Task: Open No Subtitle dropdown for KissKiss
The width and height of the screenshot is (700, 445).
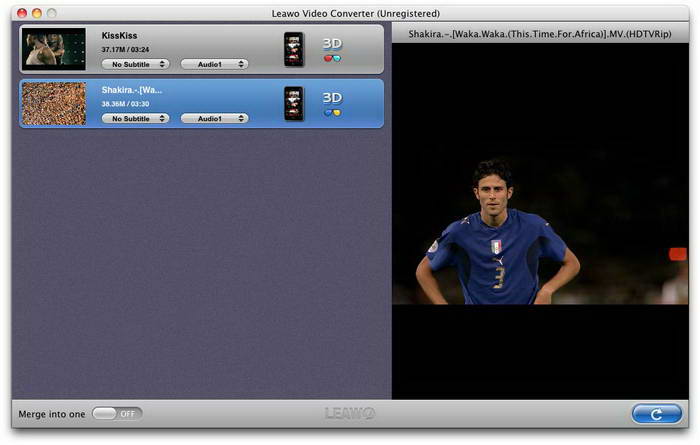Action: point(135,64)
